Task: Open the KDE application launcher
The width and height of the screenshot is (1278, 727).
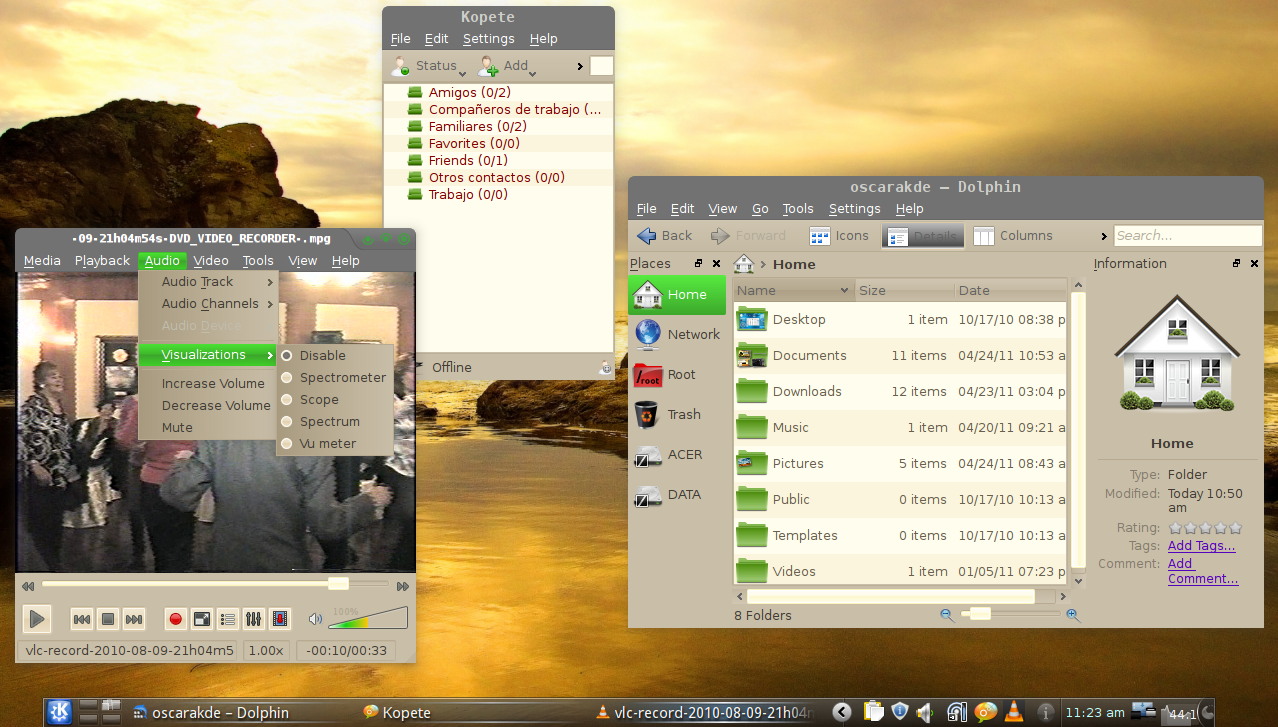Action: click(x=59, y=712)
